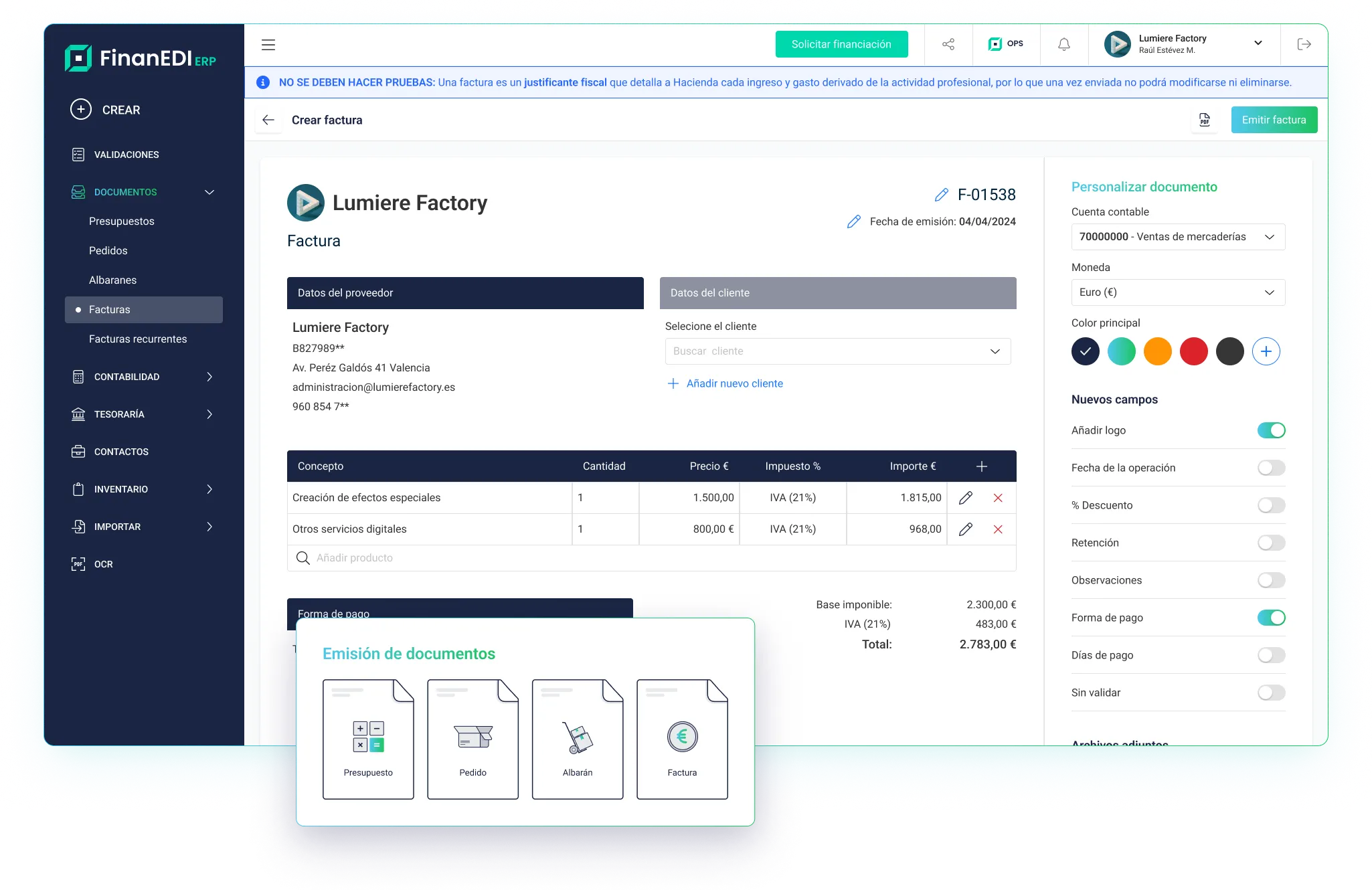Go to Facturas recurrentes menu item
This screenshot has height=890, width=1372.
(138, 339)
